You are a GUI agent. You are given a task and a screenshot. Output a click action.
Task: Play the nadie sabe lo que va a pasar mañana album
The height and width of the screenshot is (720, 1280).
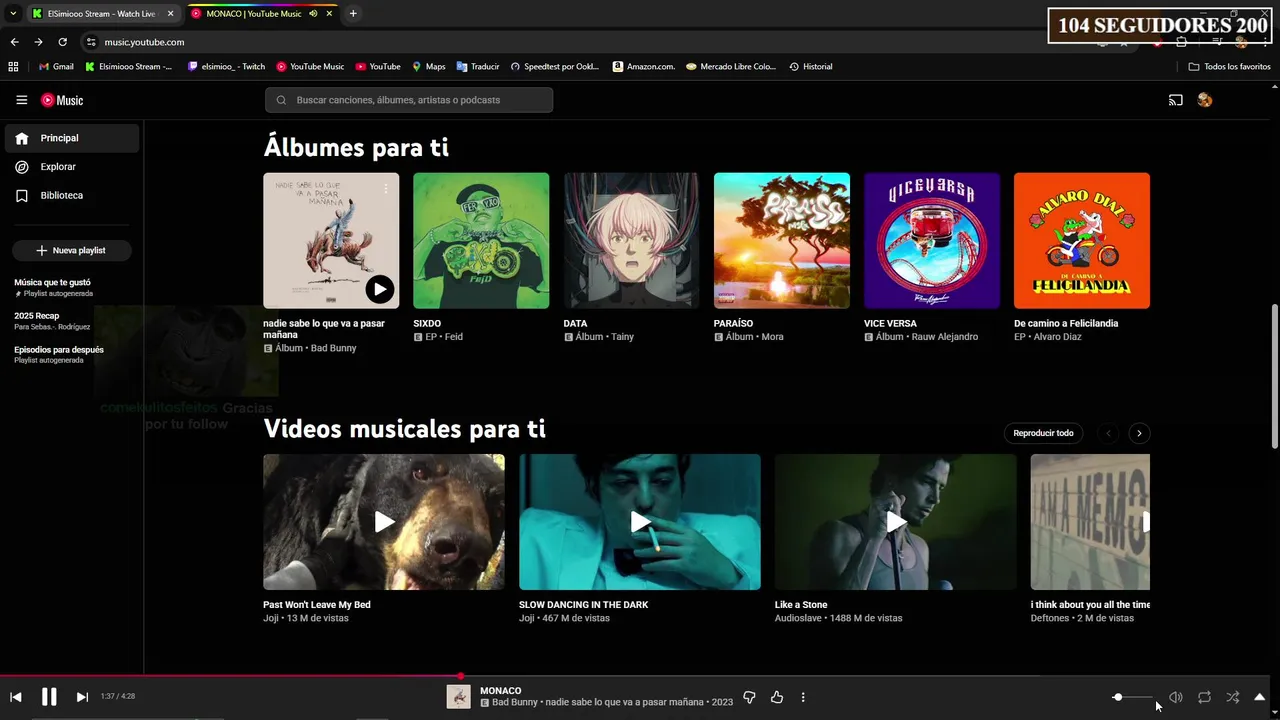(379, 289)
